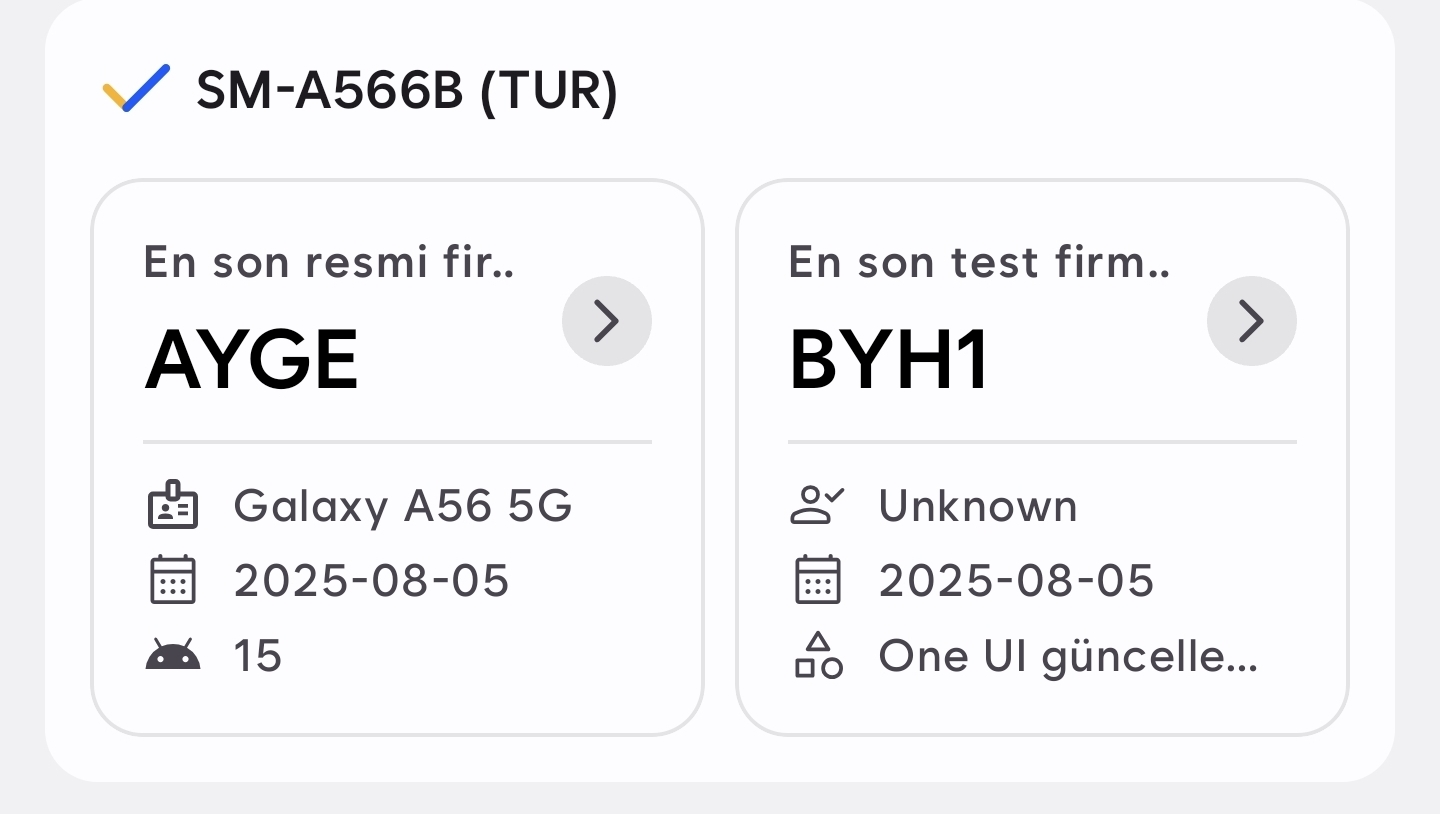The height and width of the screenshot is (814, 1440).
Task: Click the calendar icon in the AYGE card
Action: click(173, 581)
